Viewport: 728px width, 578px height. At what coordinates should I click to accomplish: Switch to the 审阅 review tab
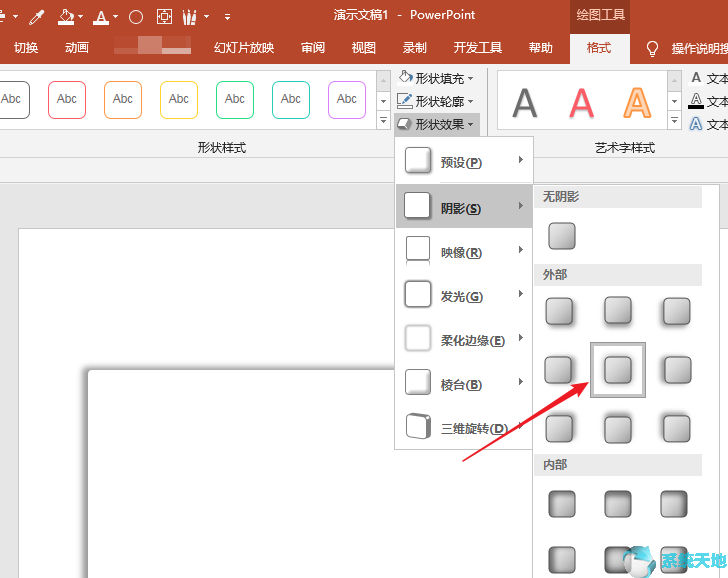tap(313, 48)
